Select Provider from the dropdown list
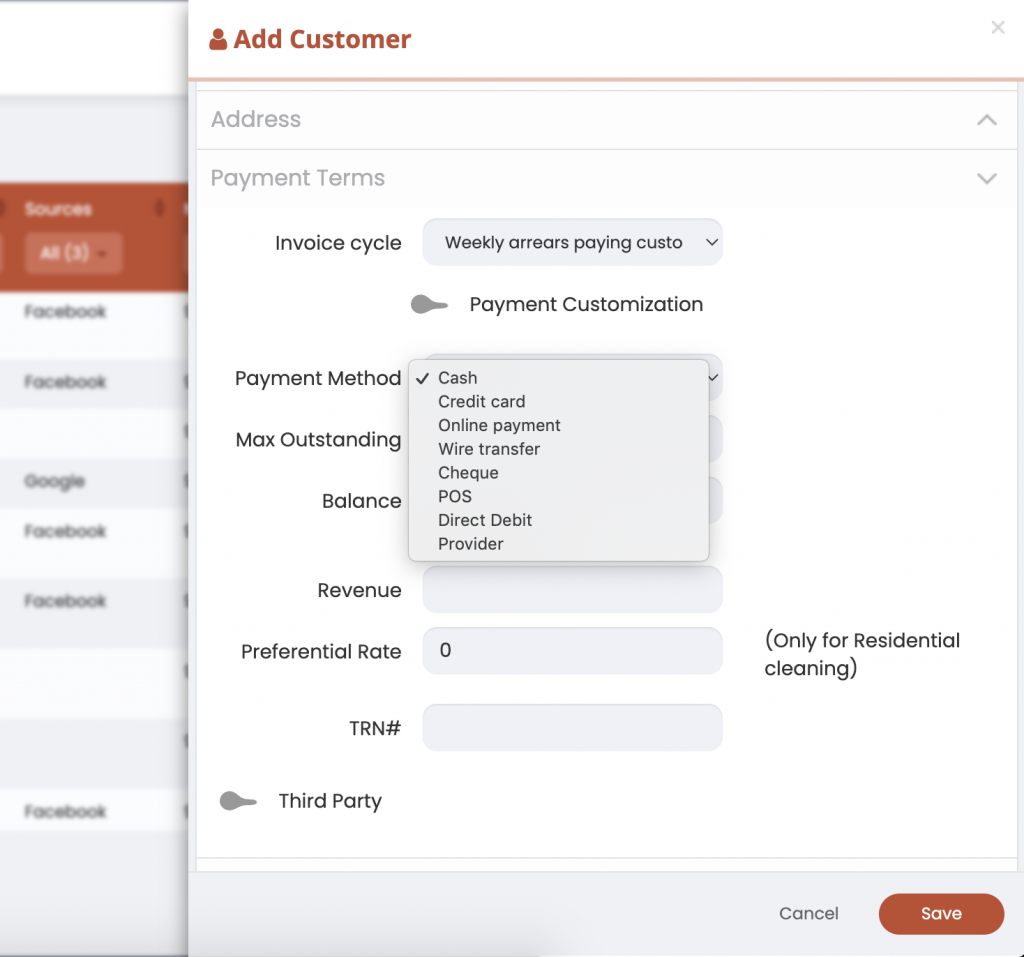 coord(470,544)
